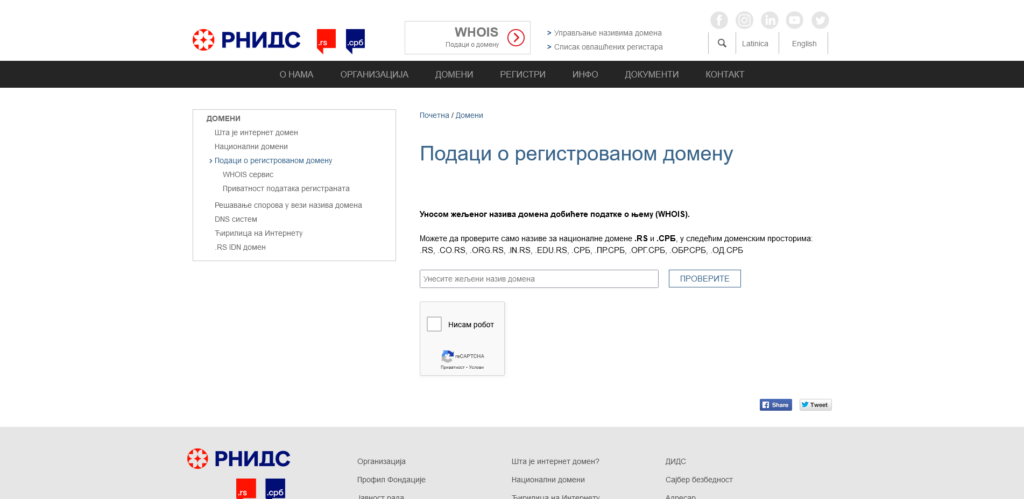The height and width of the screenshot is (499, 1024).
Task: Expand 'Подаци о регистрованом домену' sidebar item
Action: pos(273,160)
